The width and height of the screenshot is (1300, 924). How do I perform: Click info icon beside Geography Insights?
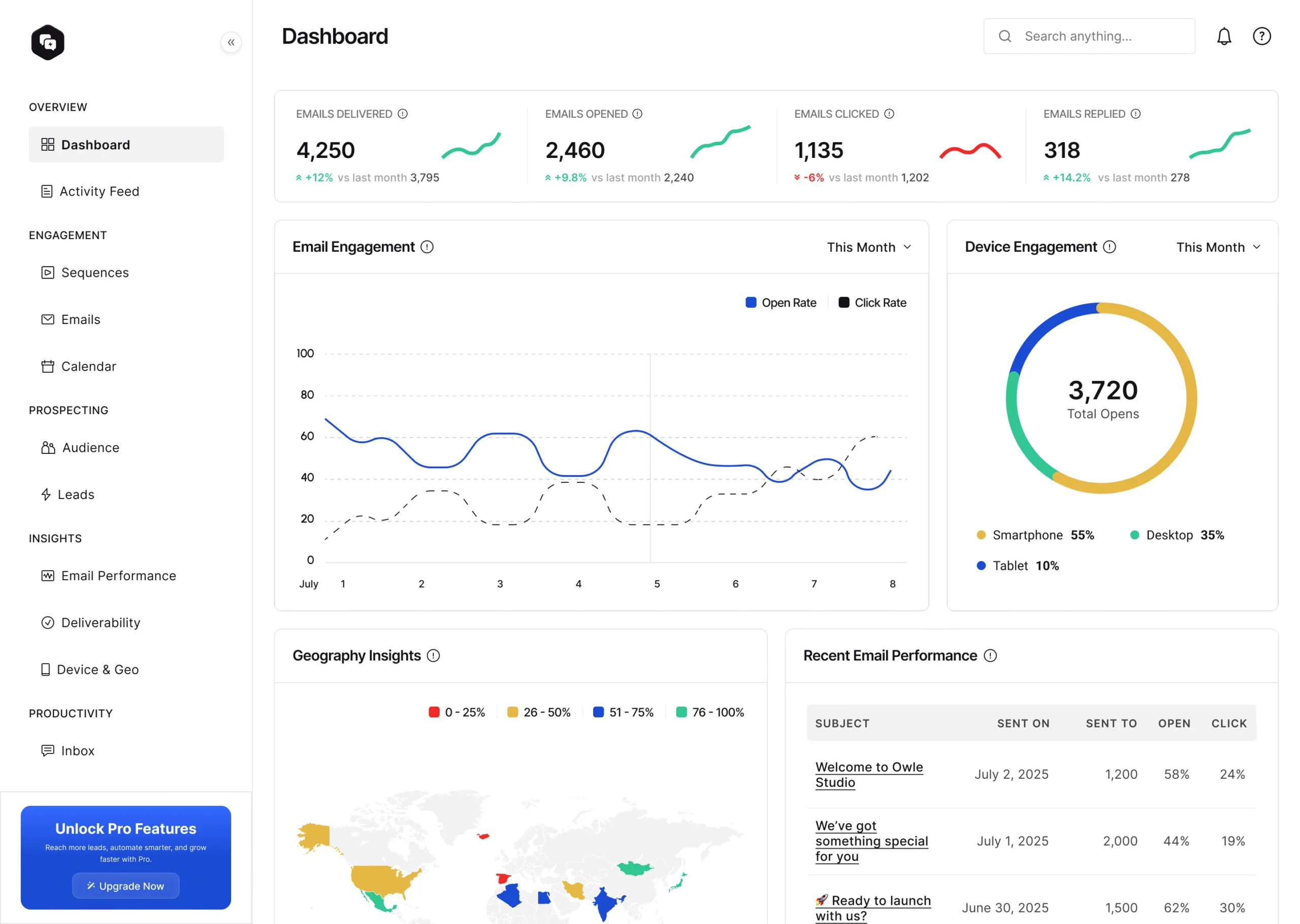point(433,655)
